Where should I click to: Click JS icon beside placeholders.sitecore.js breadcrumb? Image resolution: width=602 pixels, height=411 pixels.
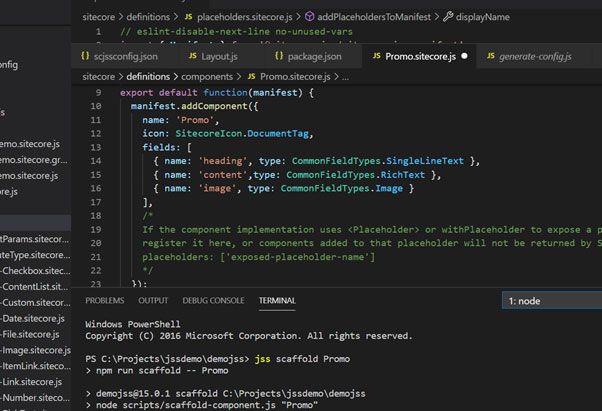click(x=189, y=17)
